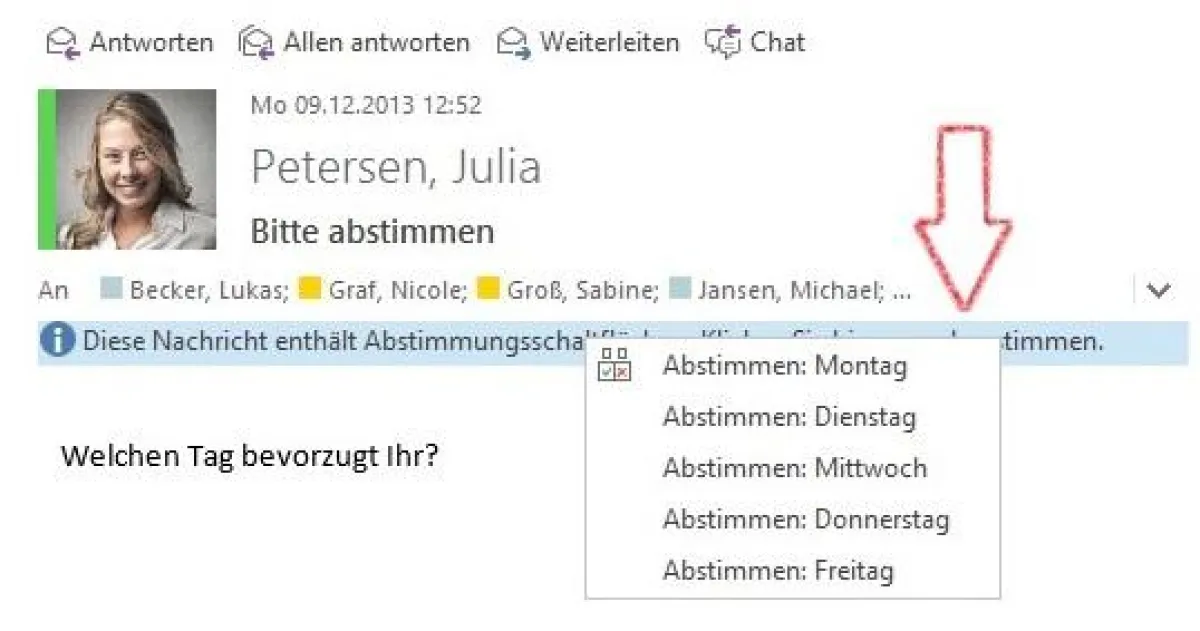This screenshot has width=1200, height=631.
Task: Expand the recipient list with the chevron
Action: (x=1157, y=291)
